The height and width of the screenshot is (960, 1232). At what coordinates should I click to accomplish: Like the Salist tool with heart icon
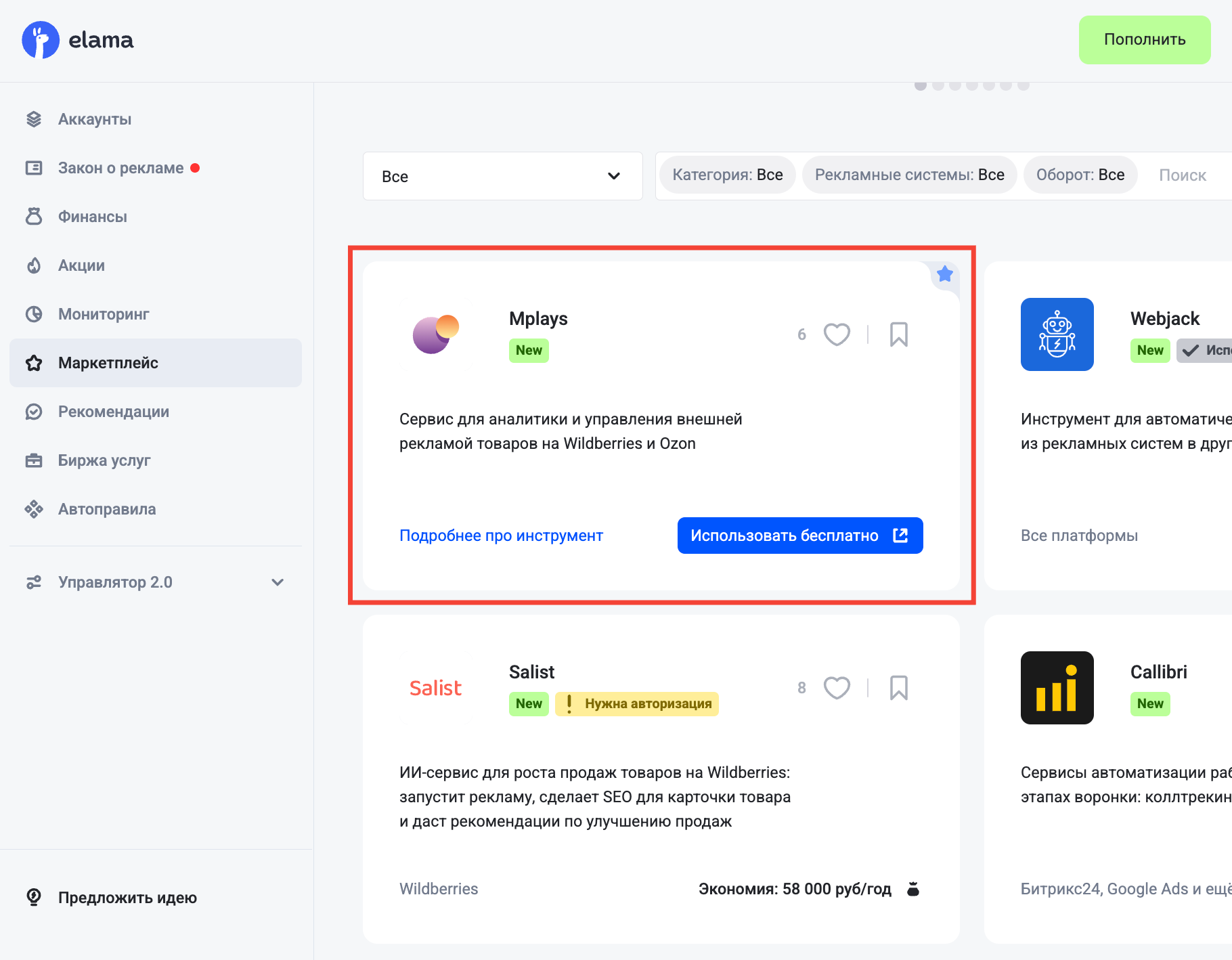click(x=837, y=688)
